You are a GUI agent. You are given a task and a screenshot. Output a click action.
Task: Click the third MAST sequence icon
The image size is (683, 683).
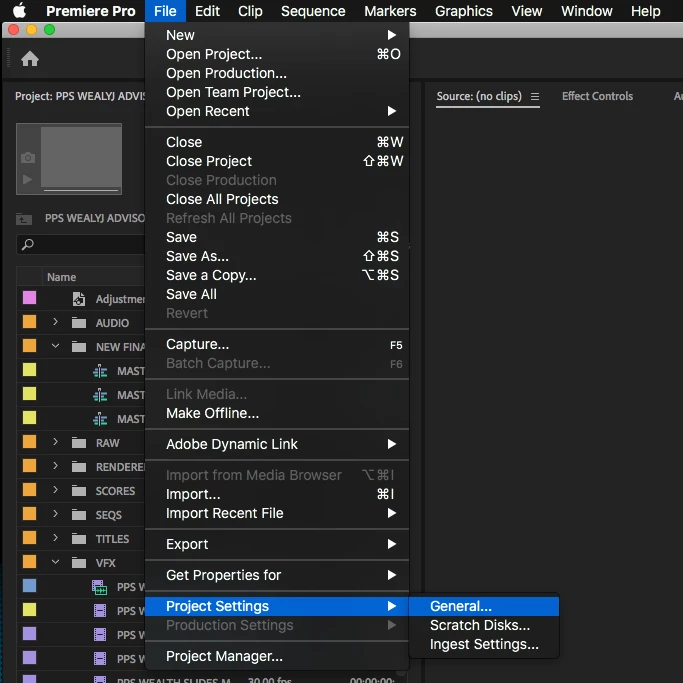click(x=100, y=419)
